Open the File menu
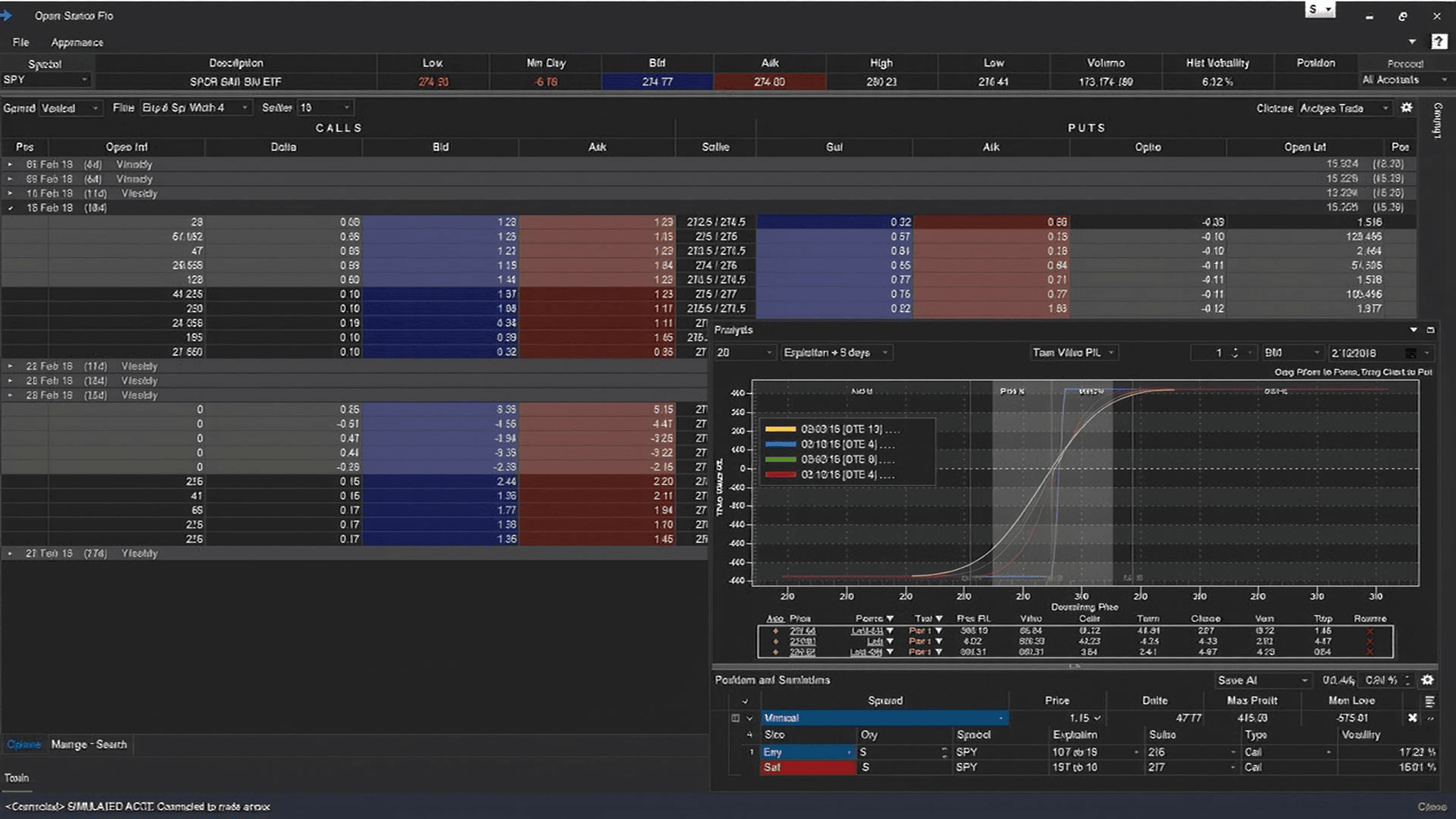Viewport: 1456px width, 819px height. click(x=20, y=42)
